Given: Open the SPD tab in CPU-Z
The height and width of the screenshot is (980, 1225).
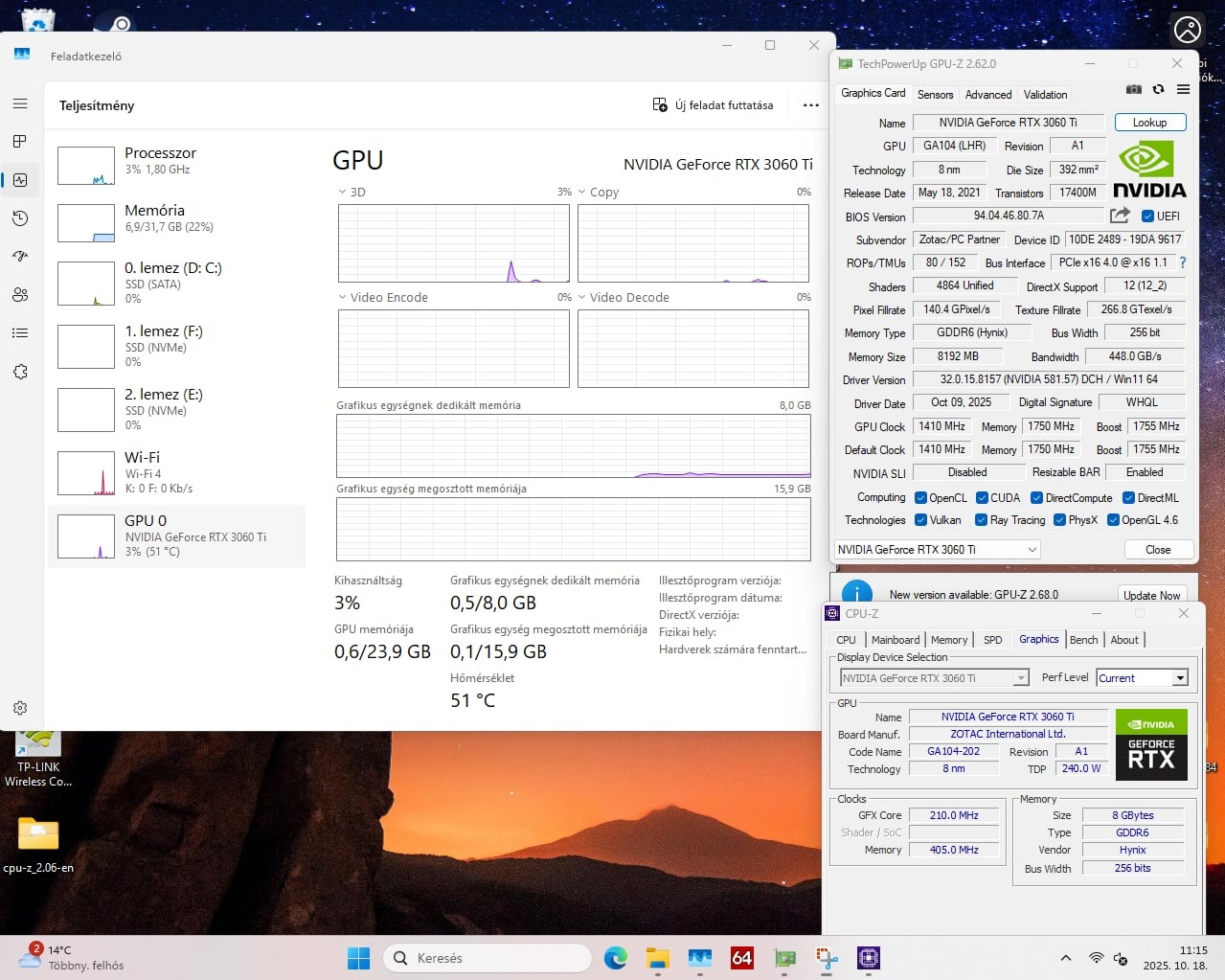Looking at the screenshot, I should (993, 640).
